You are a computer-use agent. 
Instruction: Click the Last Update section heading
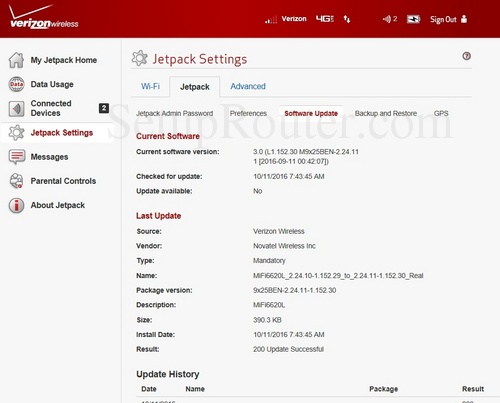click(x=158, y=216)
